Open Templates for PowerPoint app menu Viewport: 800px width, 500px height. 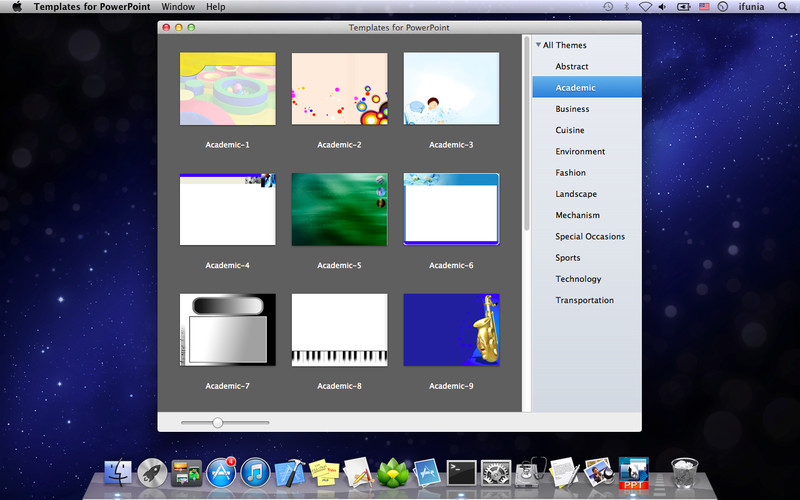[92, 7]
